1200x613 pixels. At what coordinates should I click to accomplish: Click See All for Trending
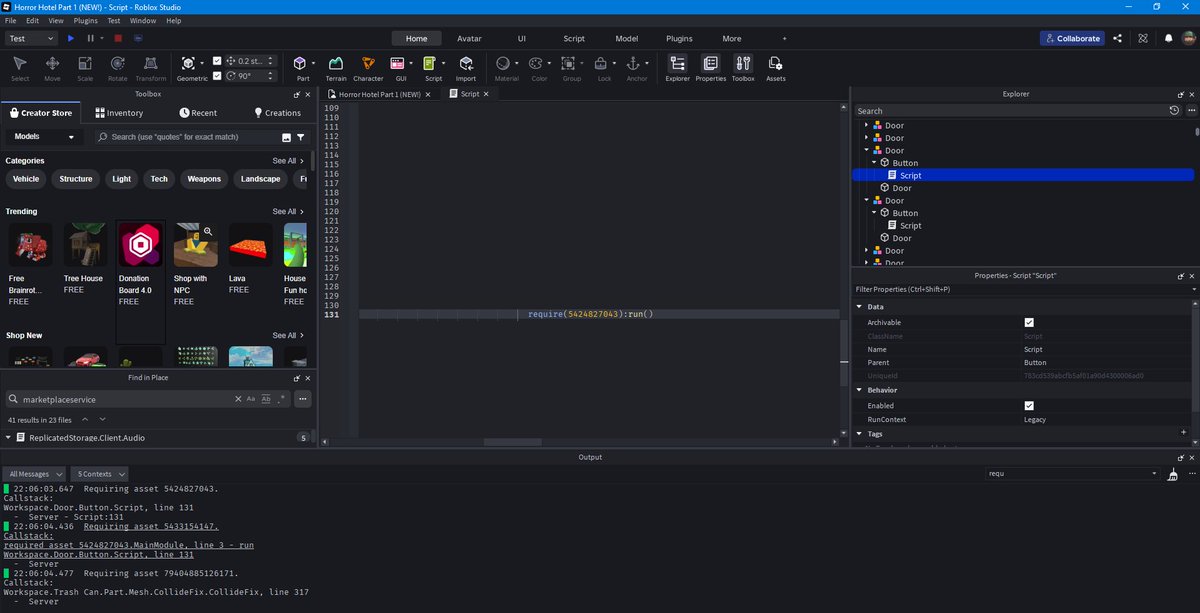(x=288, y=212)
